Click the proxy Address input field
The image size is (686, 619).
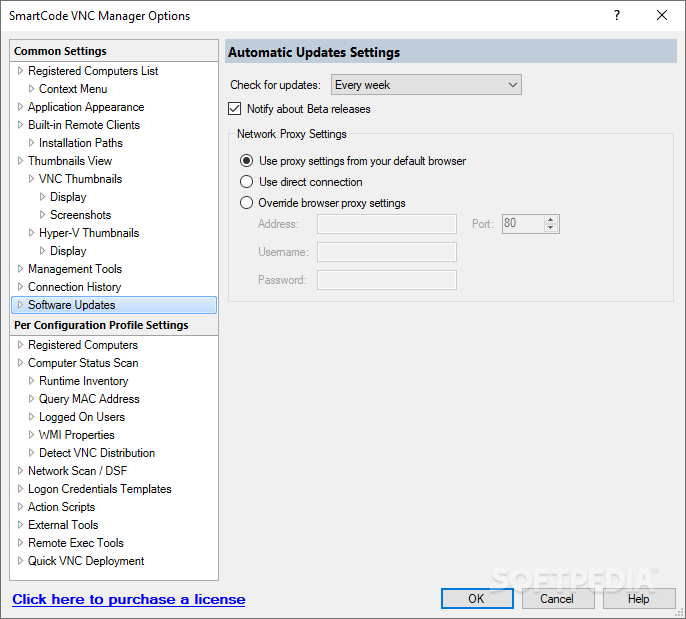pyautogui.click(x=387, y=224)
